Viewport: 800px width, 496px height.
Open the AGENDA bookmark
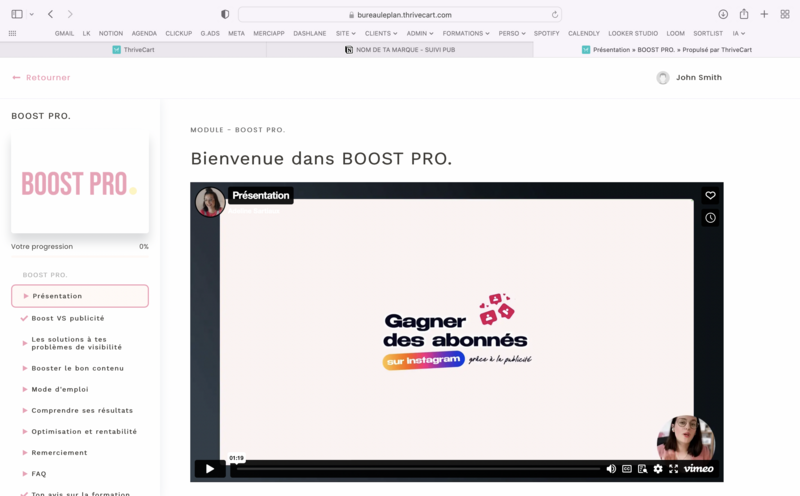[144, 33]
